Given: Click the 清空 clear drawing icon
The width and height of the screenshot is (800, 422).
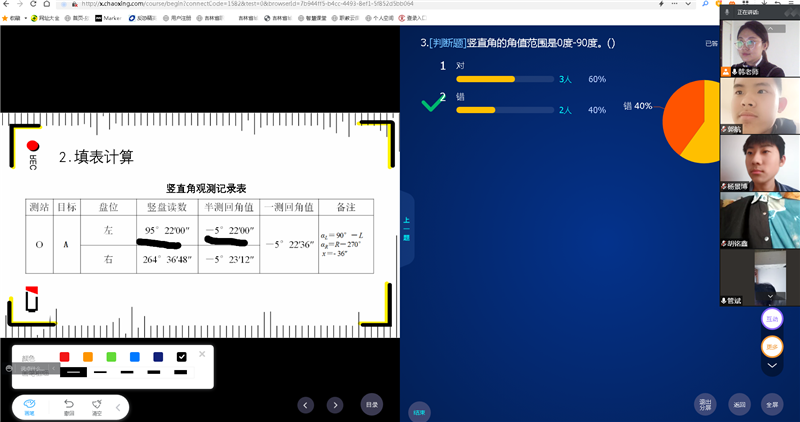Looking at the screenshot, I should [x=97, y=406].
